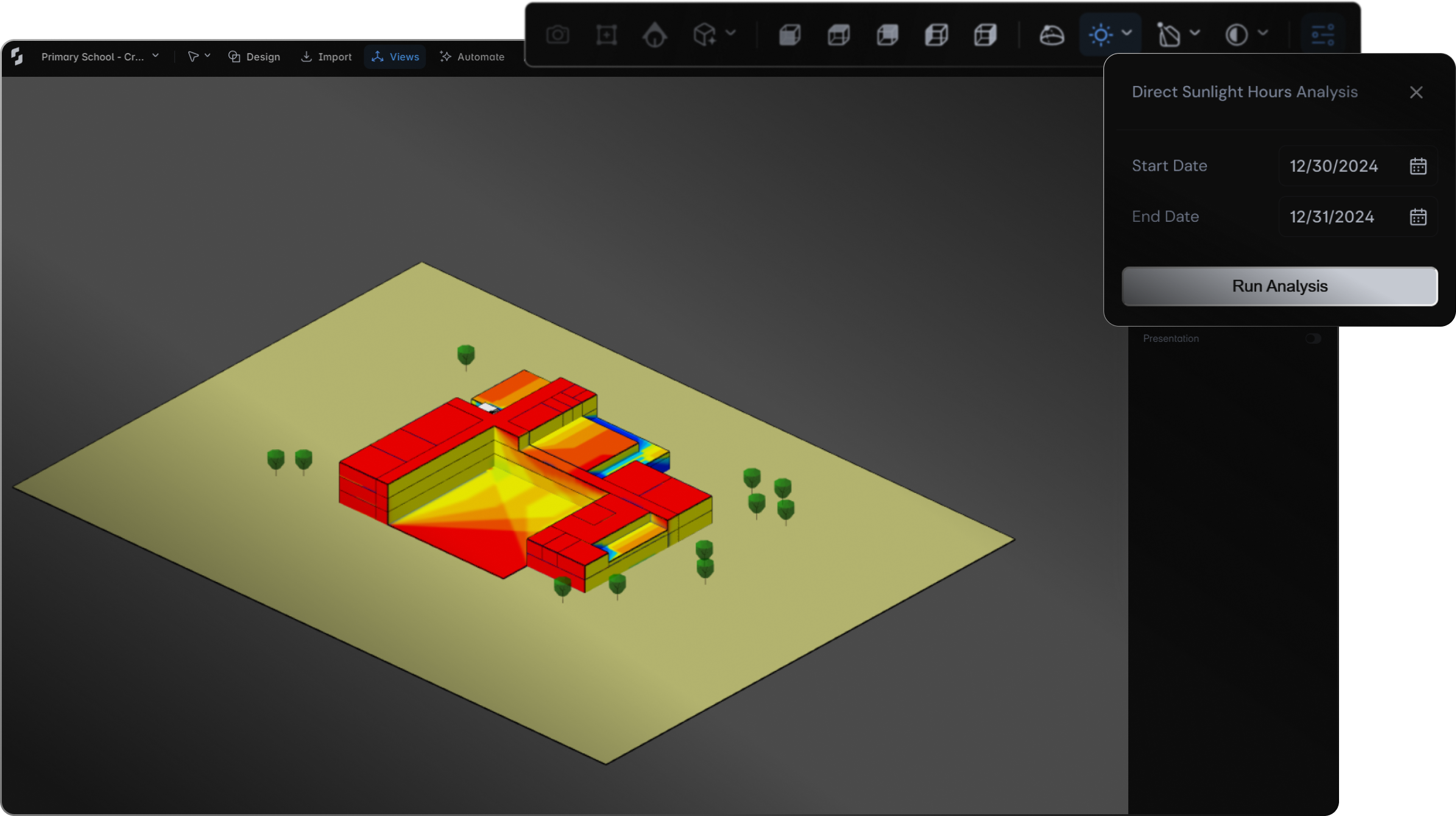Image resolution: width=1456 pixels, height=816 pixels.
Task: Expand the sun analysis options chevron
Action: tap(1126, 33)
